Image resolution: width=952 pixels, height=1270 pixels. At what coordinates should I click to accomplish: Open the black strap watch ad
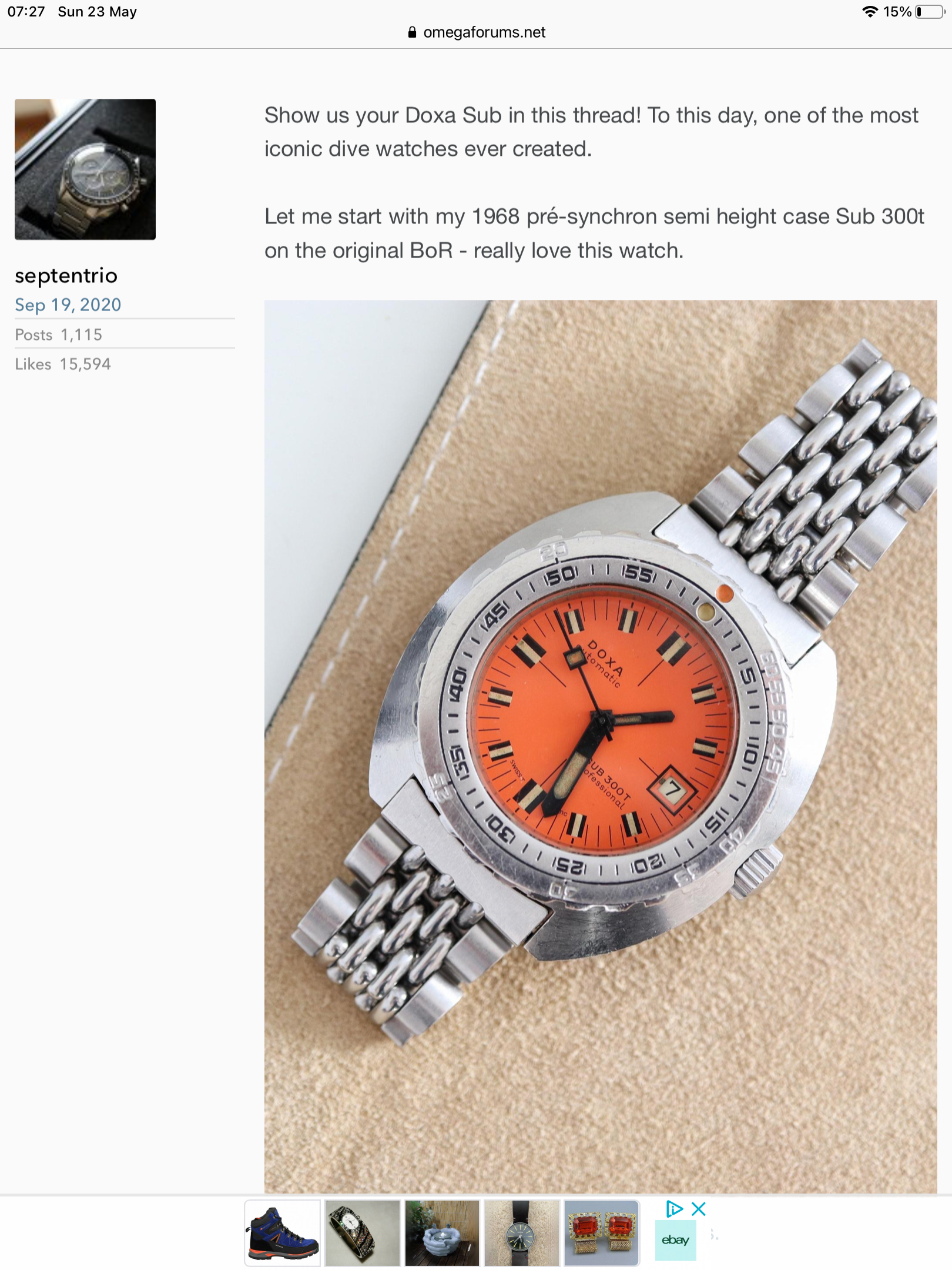pyautogui.click(x=522, y=1233)
